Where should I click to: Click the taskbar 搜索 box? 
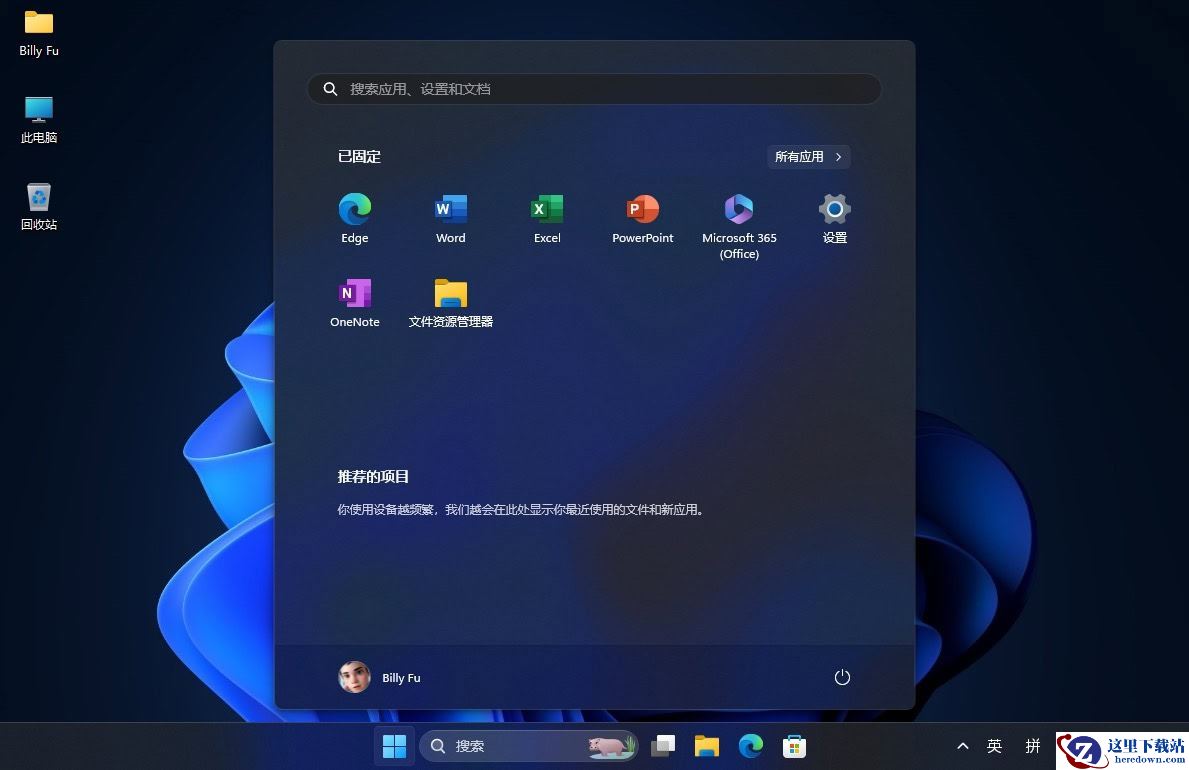[x=529, y=746]
